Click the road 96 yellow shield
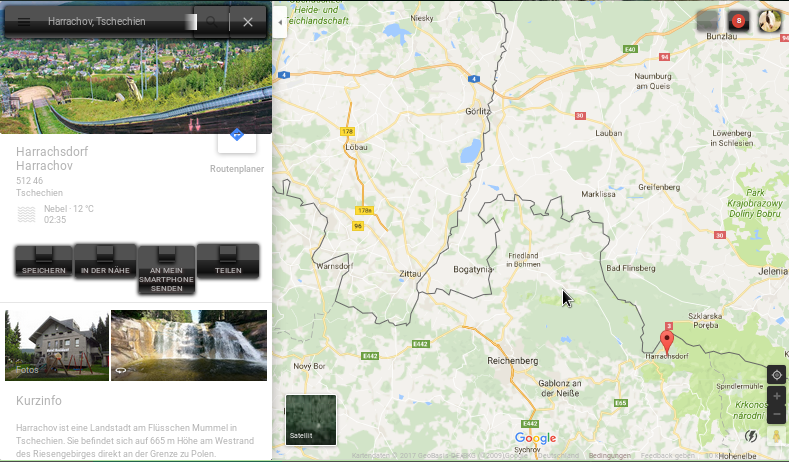Screen dimensions: 789x462 click(x=358, y=226)
